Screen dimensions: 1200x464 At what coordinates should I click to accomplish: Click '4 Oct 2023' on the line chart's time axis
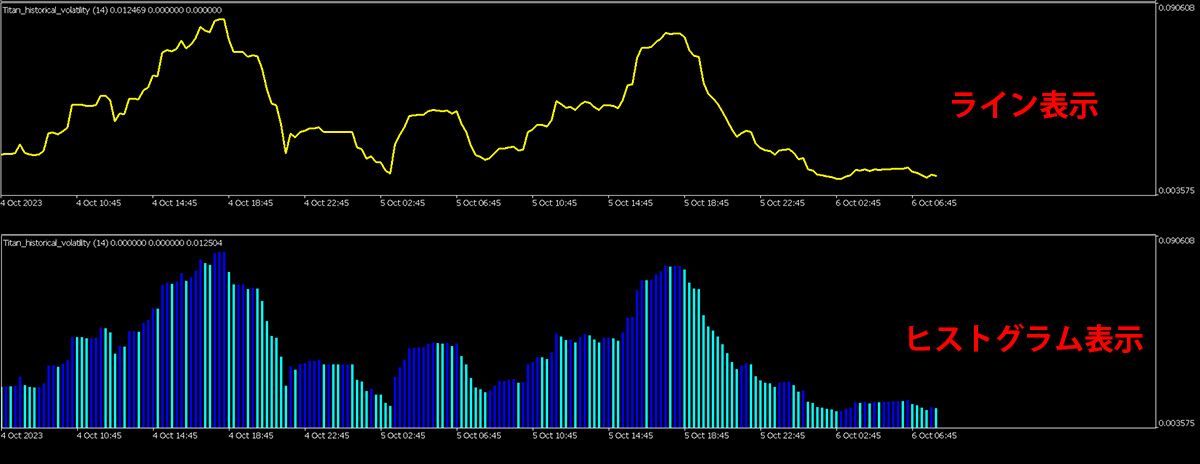22,202
